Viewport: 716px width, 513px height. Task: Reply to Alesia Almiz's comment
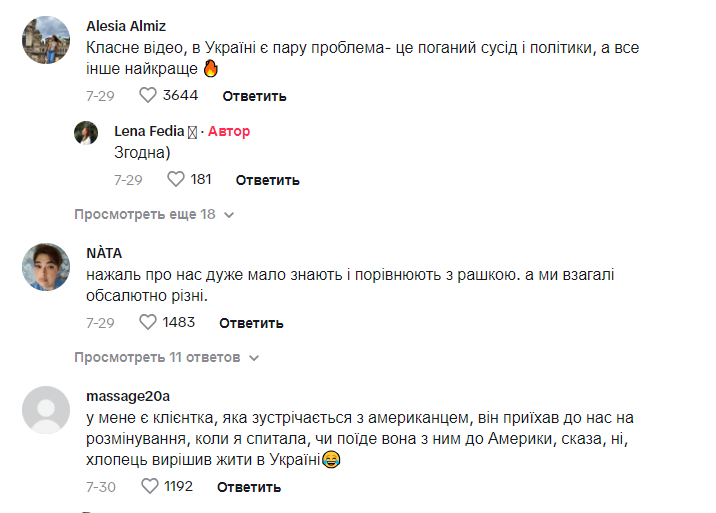(254, 96)
